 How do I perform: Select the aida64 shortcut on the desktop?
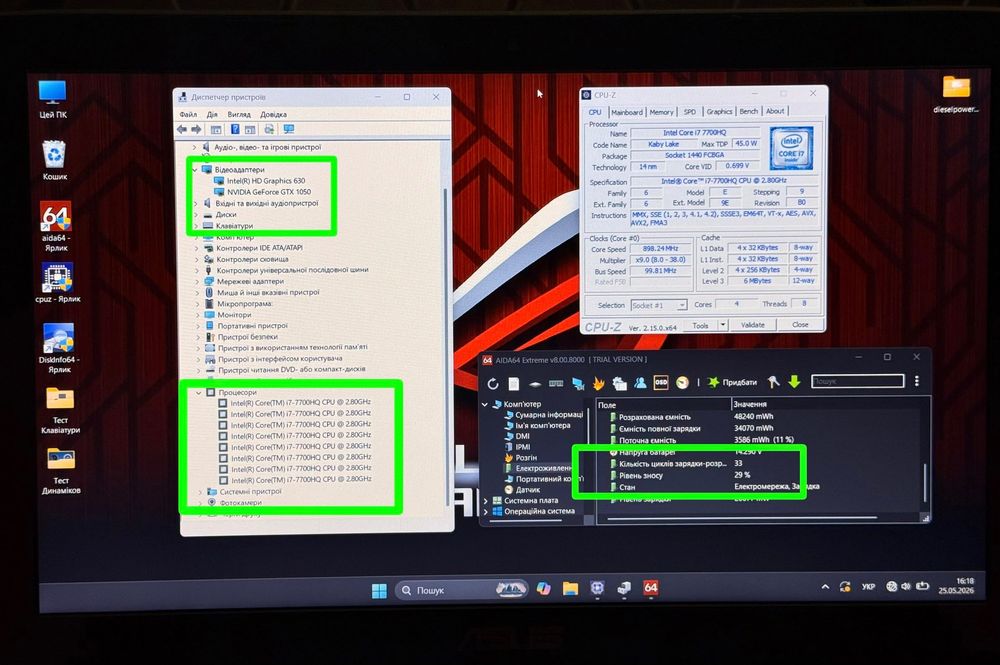[x=56, y=226]
